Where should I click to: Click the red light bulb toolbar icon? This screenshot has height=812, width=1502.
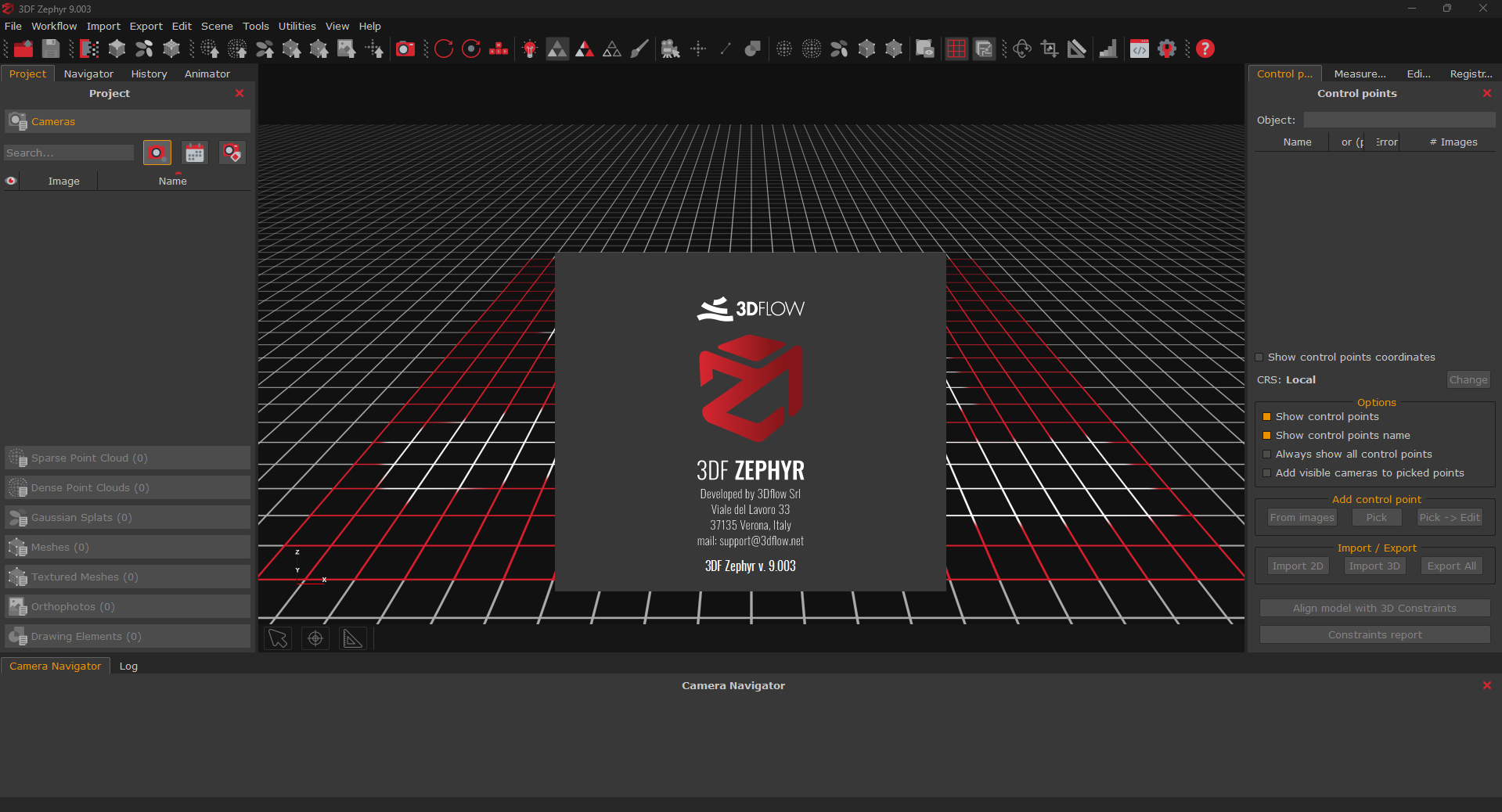pos(530,49)
